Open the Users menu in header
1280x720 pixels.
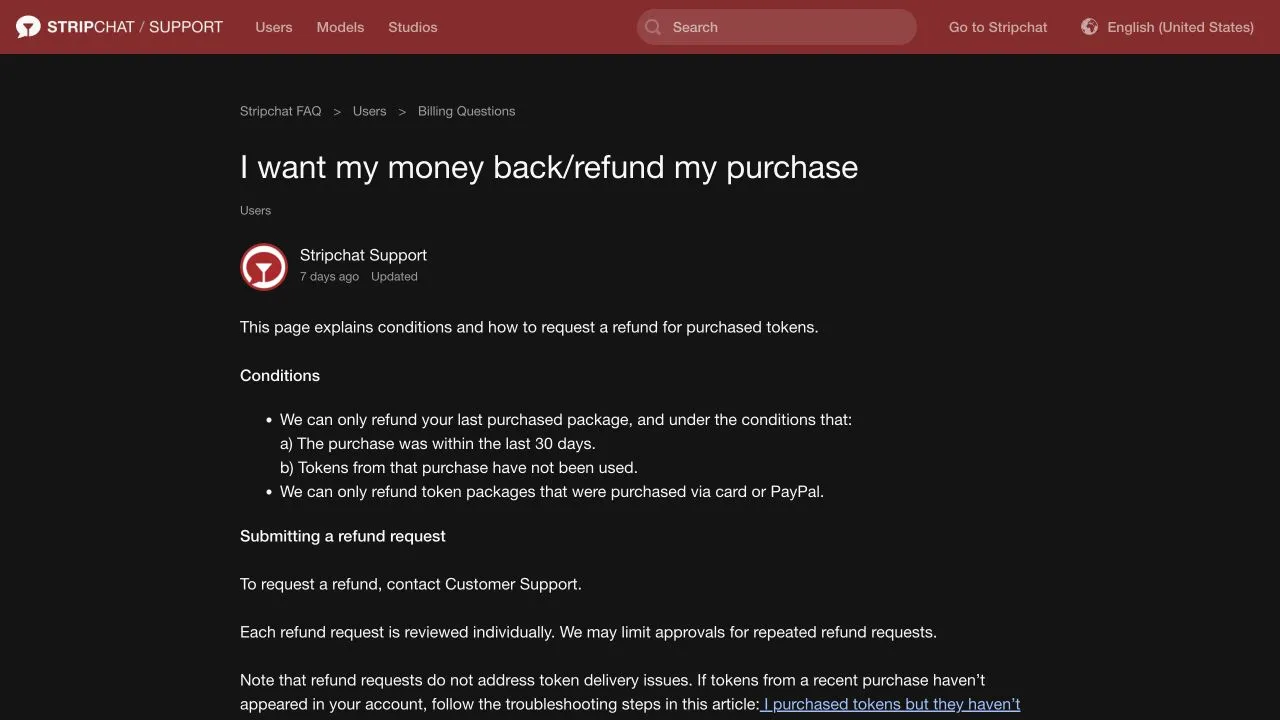tap(274, 27)
